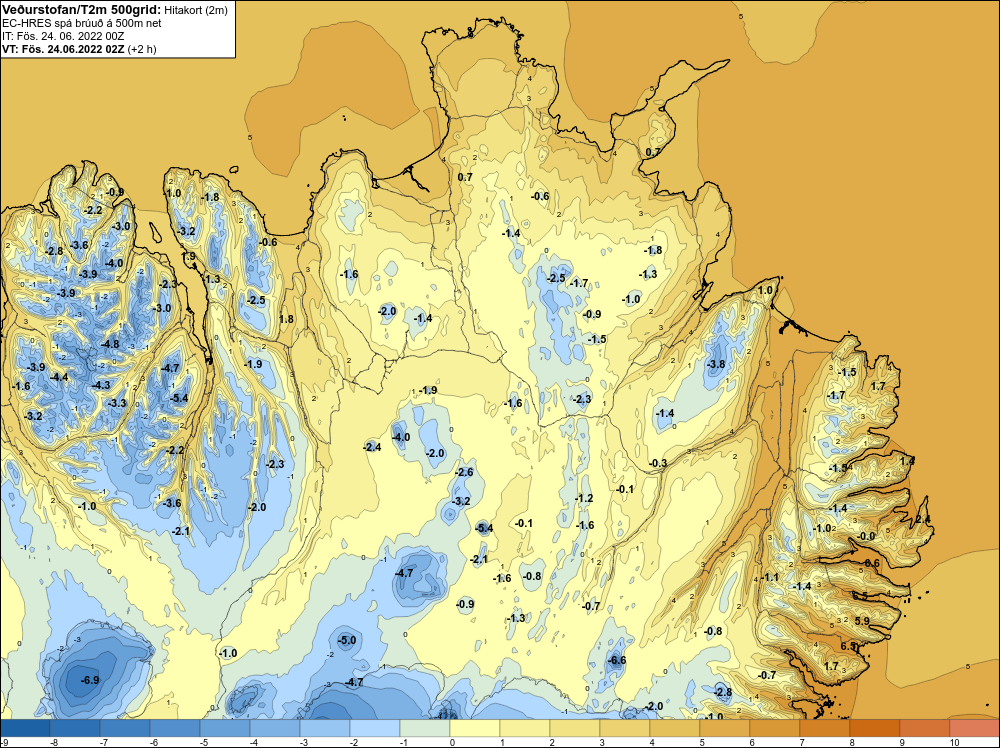The image size is (1000, 748).
Task: Click the legend swatch between 9 and 10
Action: (925, 728)
